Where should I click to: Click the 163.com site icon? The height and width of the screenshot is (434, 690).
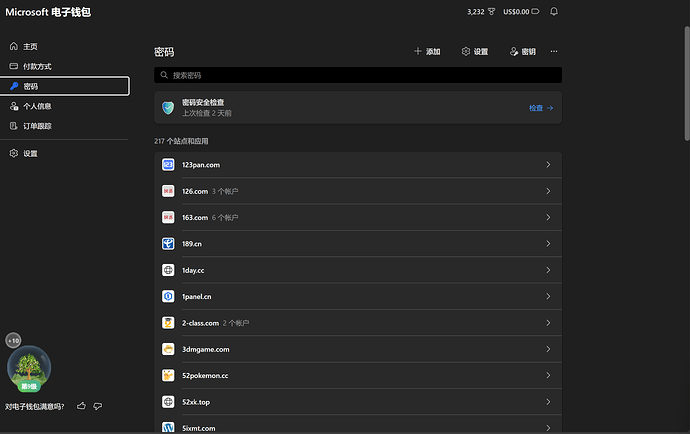(x=168, y=217)
